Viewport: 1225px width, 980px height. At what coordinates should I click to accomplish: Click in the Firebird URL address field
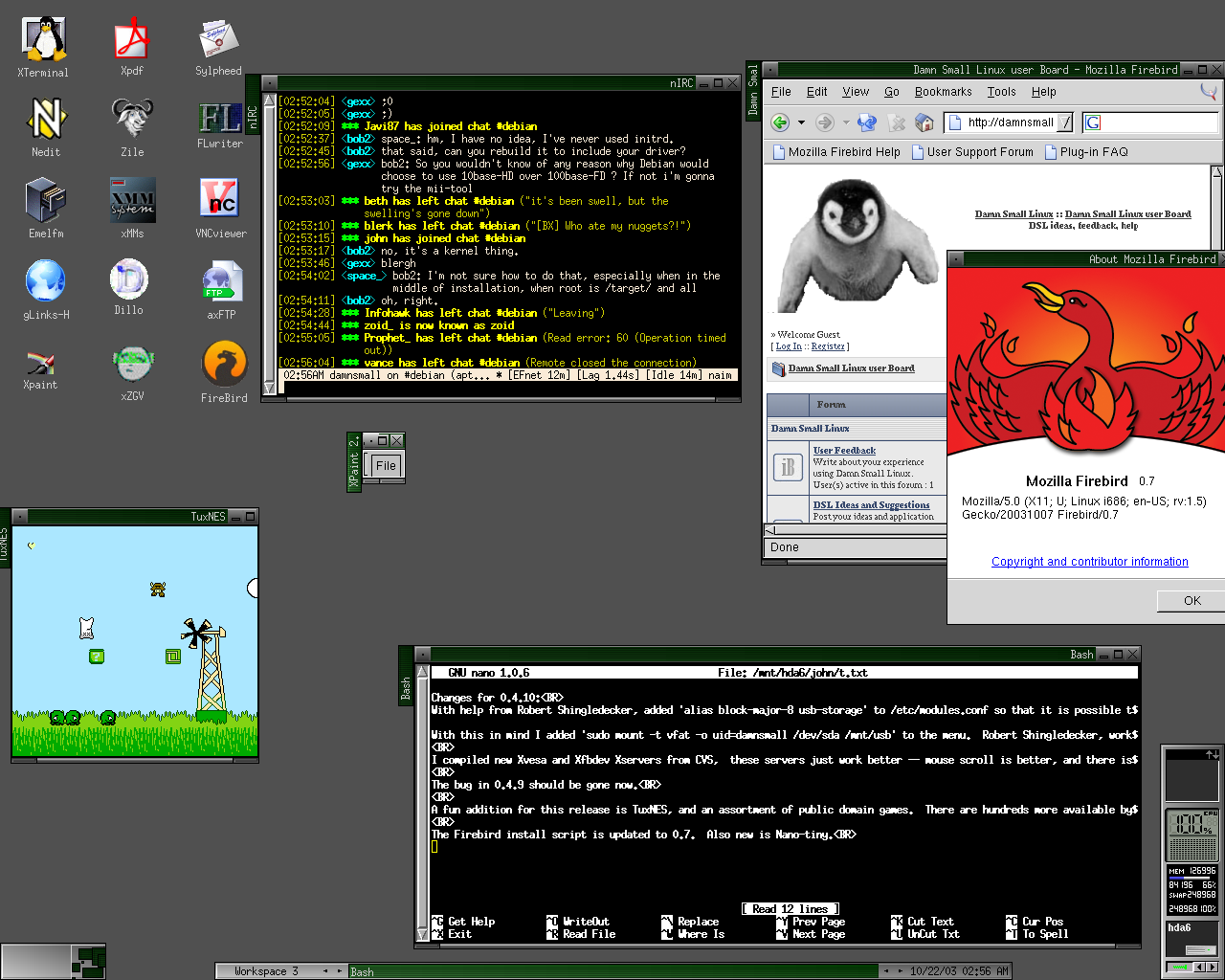(1011, 122)
